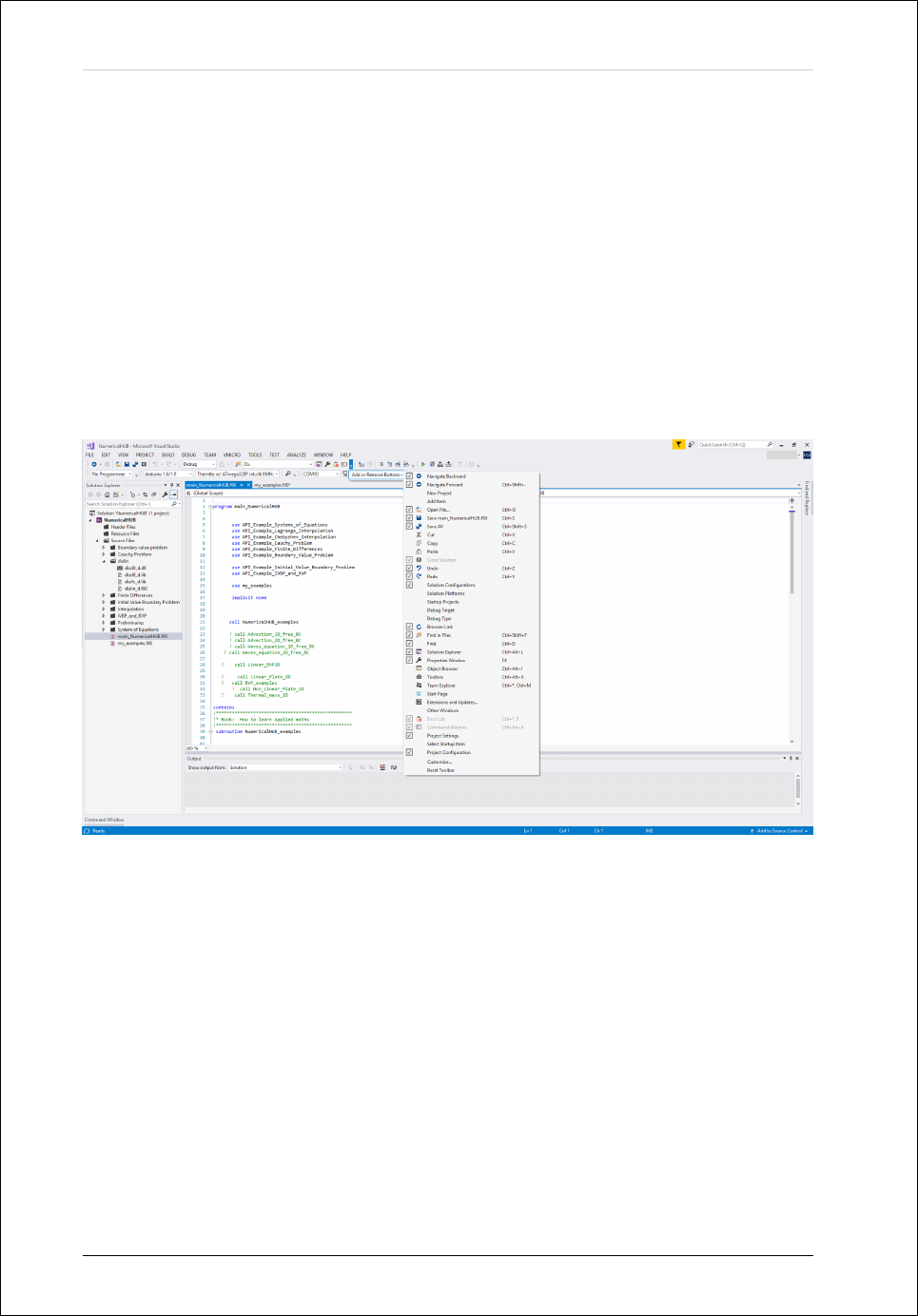
Task: Open the No Programmer dropdown
Action: click(113, 474)
